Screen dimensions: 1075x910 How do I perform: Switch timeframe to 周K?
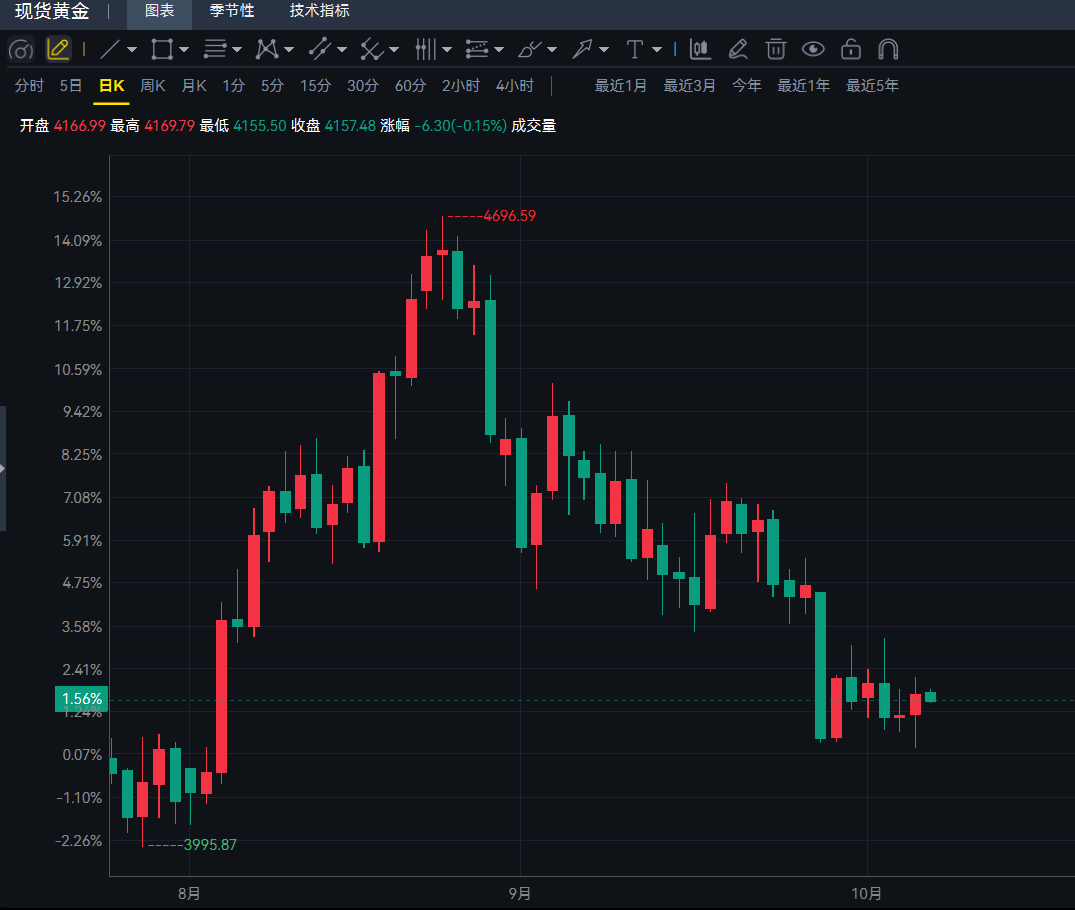click(152, 86)
